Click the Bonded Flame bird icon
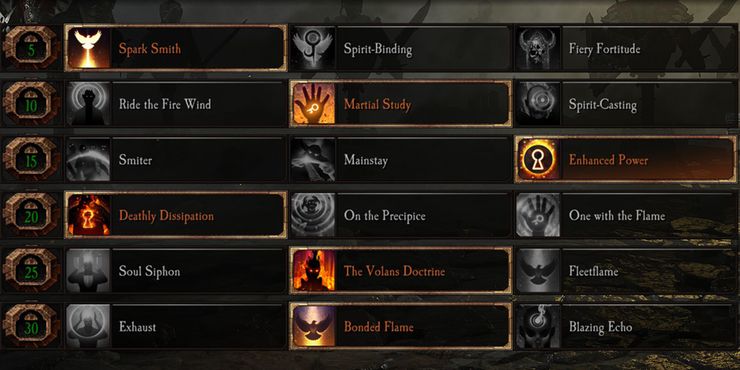This screenshot has width=740, height=370. pyautogui.click(x=313, y=327)
